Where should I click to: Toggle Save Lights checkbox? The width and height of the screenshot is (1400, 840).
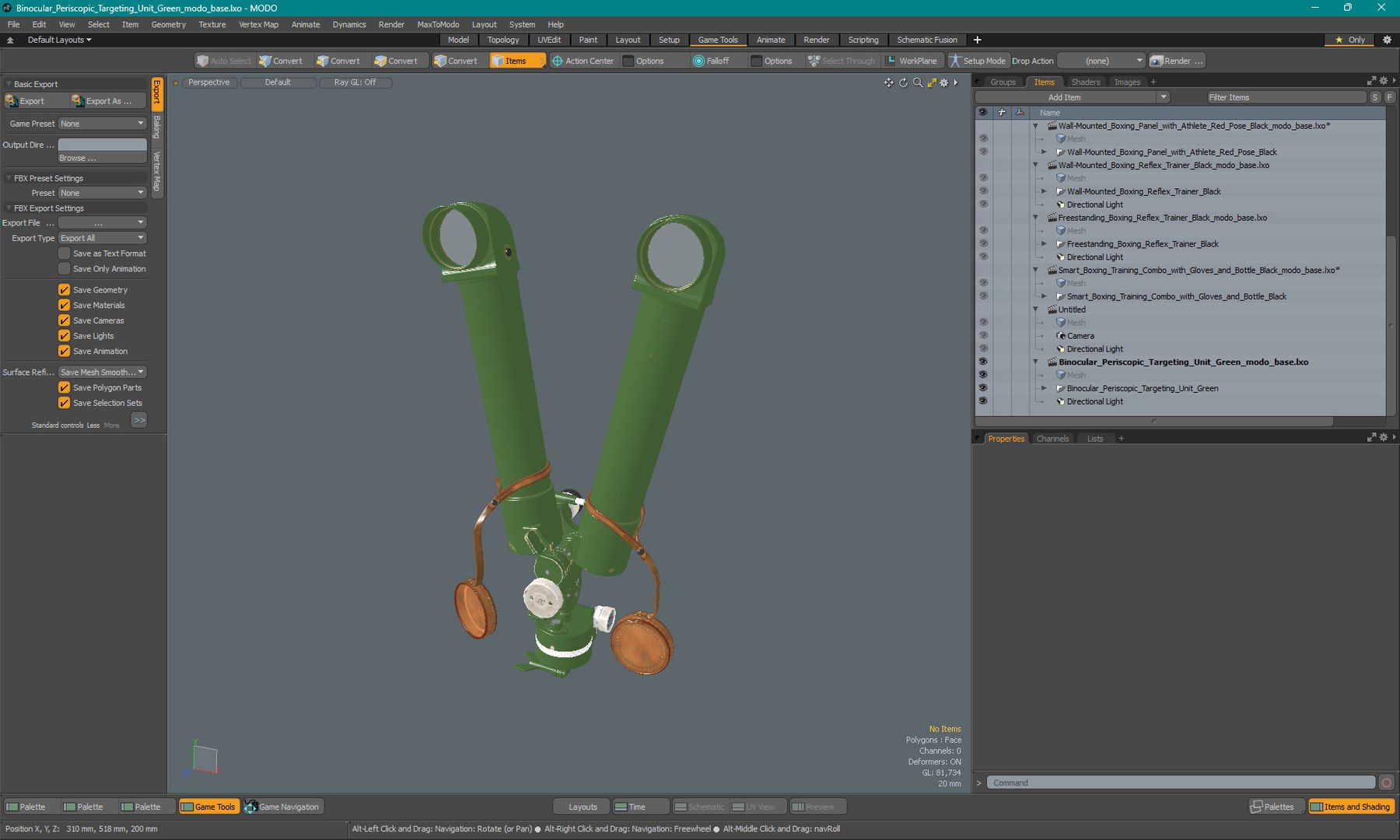pyautogui.click(x=65, y=335)
